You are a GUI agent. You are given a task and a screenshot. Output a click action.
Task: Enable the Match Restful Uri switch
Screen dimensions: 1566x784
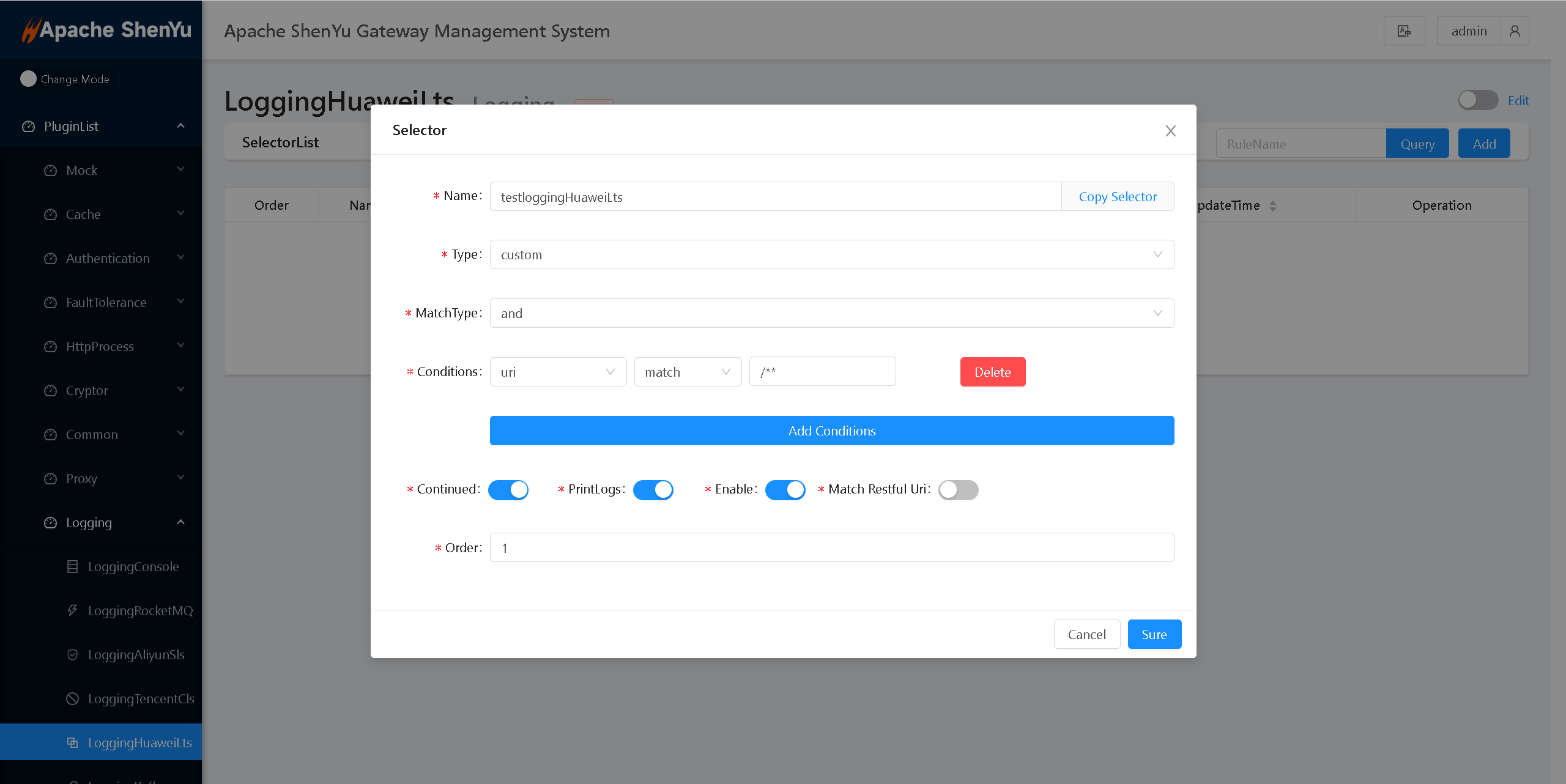pos(958,490)
